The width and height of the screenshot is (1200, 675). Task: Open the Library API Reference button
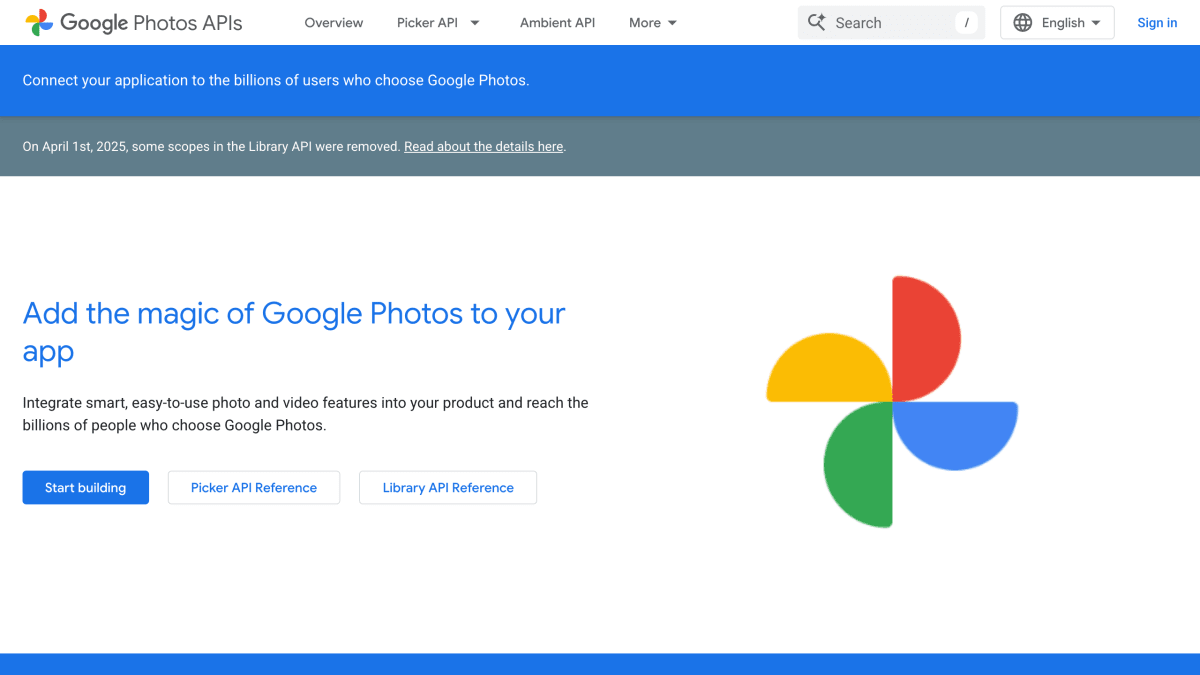pyautogui.click(x=448, y=487)
